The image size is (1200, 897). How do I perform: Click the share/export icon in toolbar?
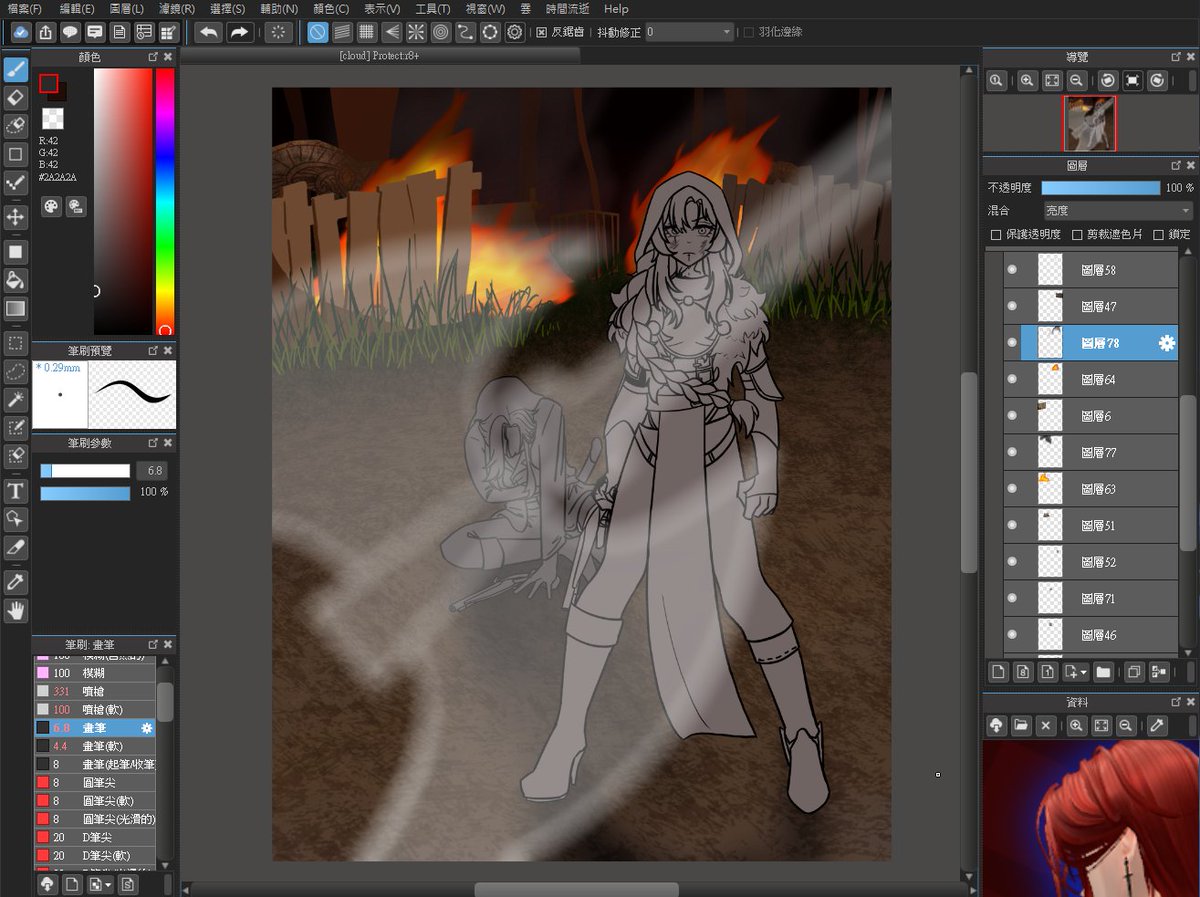(45, 32)
